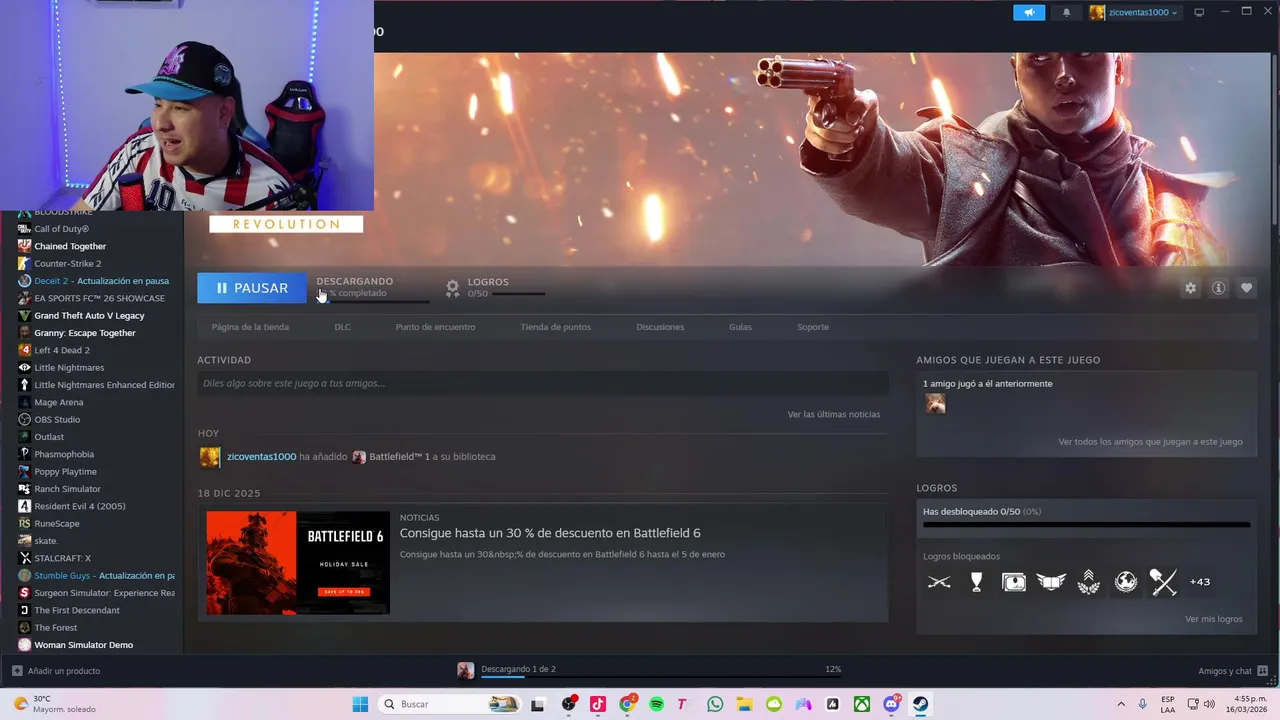Select Counter-Strike 2 in library list
The image size is (1280, 720).
point(68,264)
